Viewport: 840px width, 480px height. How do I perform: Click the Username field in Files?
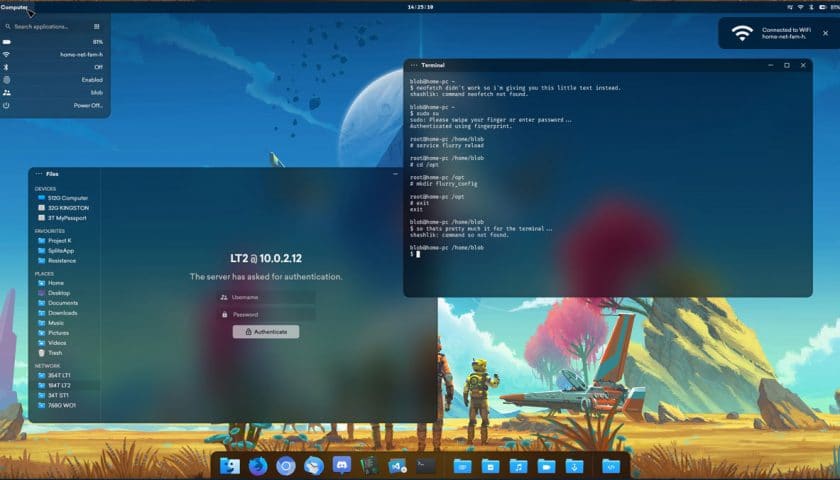266,297
